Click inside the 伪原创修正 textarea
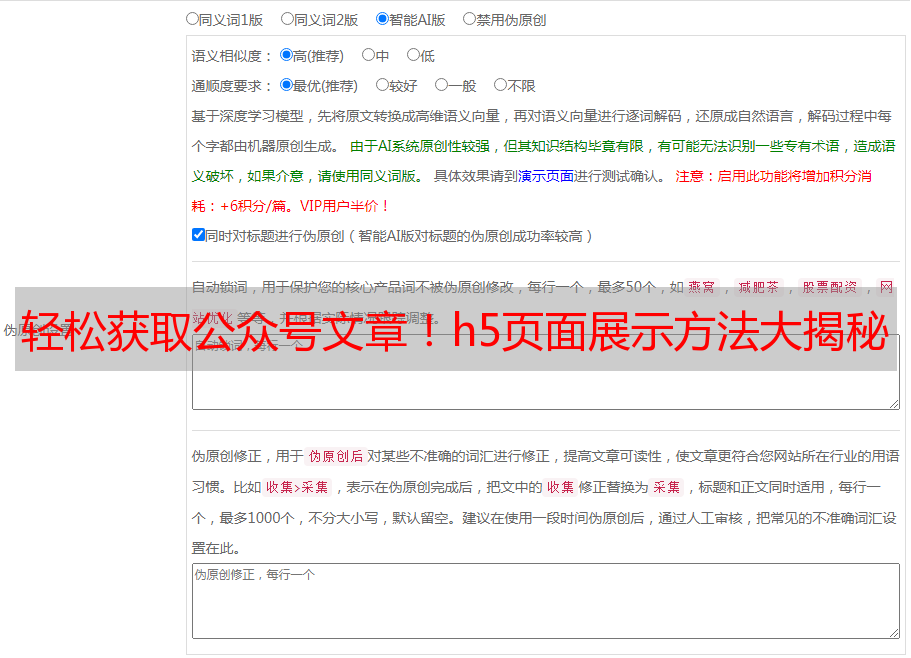 (x=546, y=601)
